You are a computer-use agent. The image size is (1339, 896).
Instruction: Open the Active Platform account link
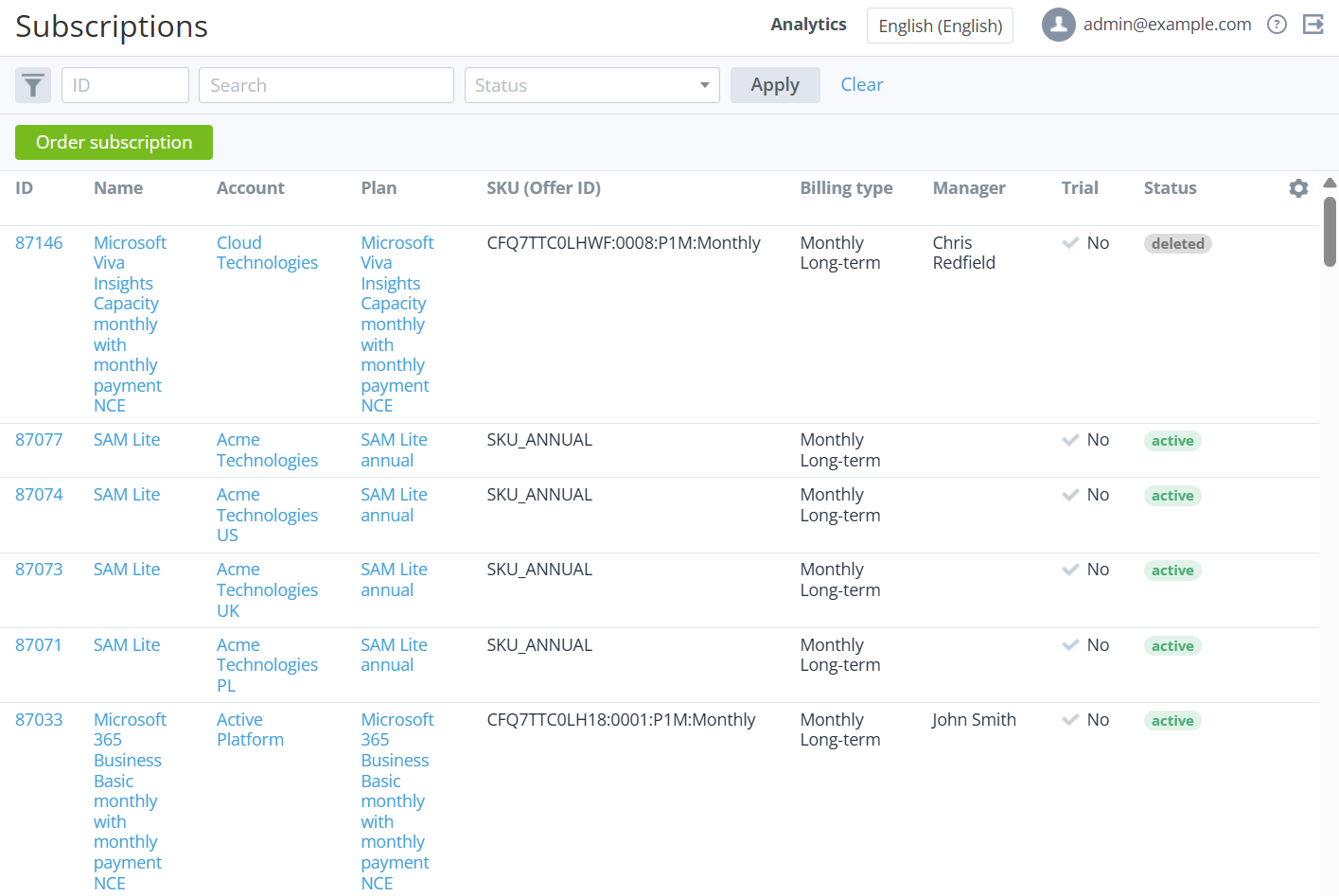click(250, 729)
